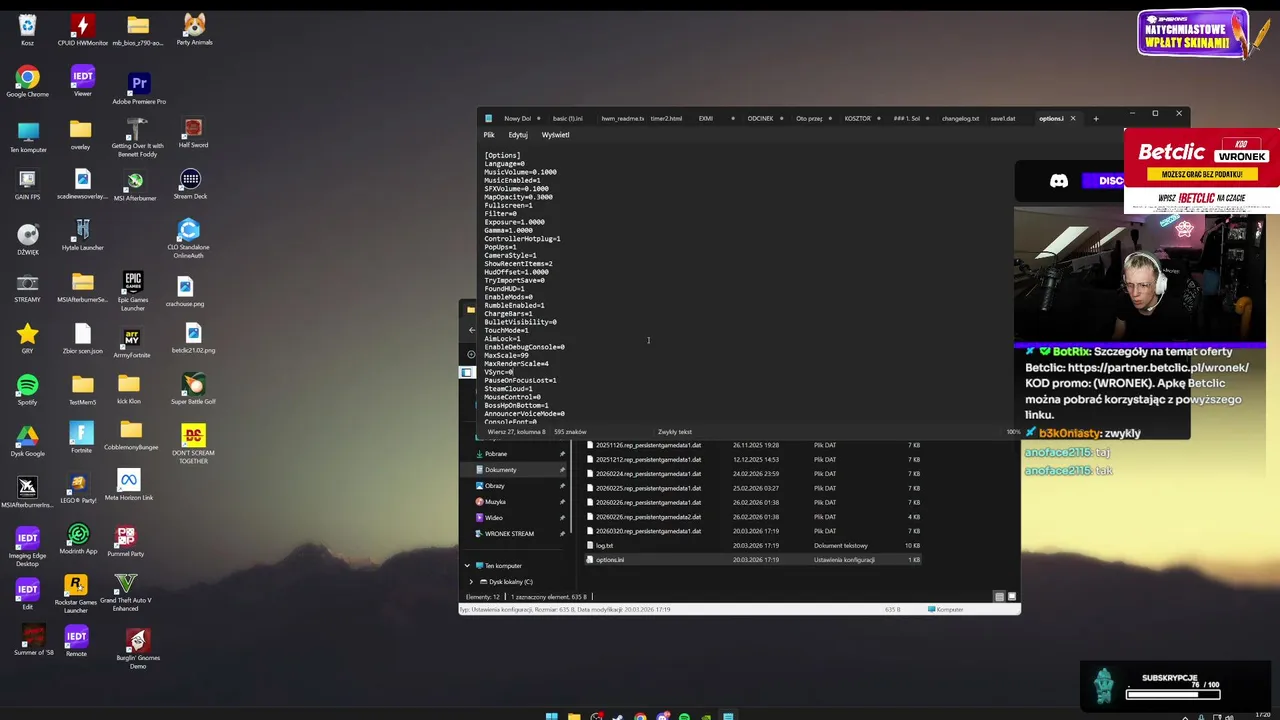Open File Explorer from the taskbar

click(x=574, y=716)
